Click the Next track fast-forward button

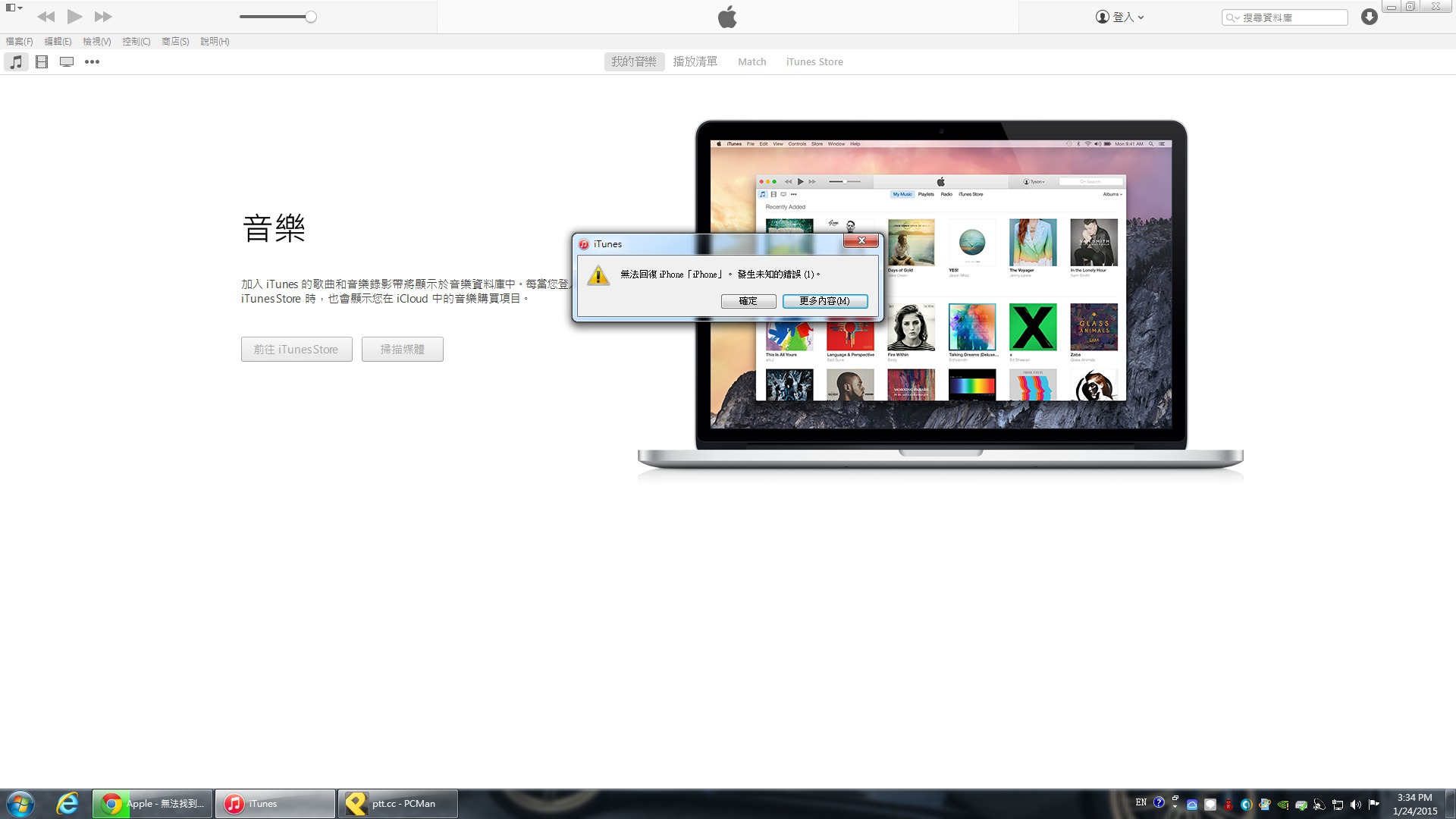(103, 16)
